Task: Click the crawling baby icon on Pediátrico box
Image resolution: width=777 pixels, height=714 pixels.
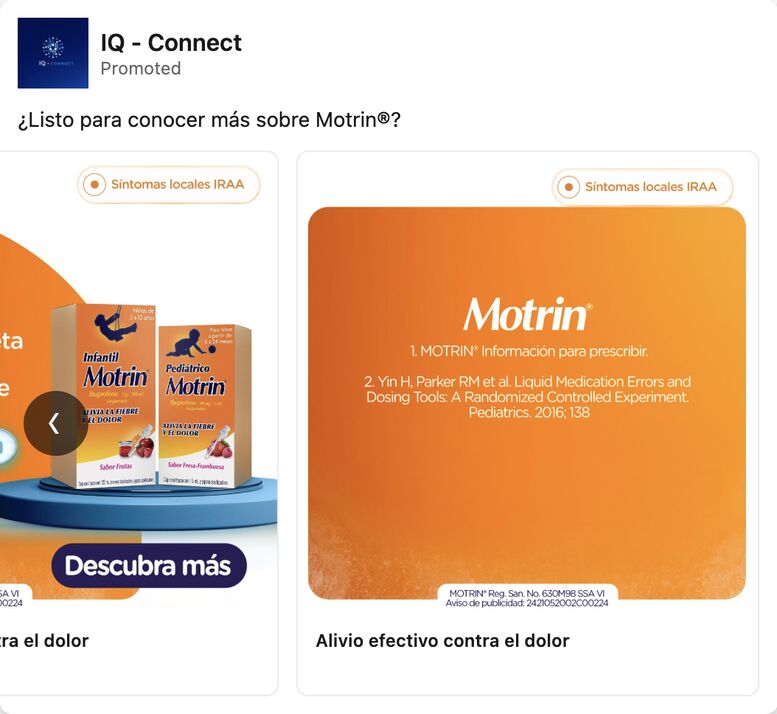Action: pyautogui.click(x=191, y=343)
